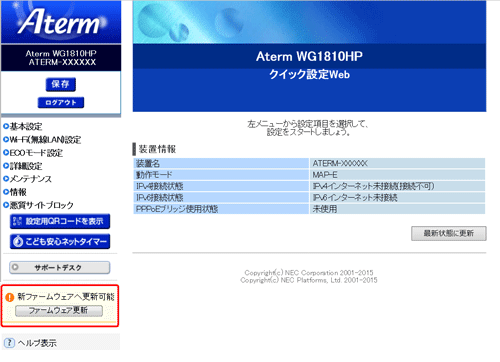This screenshot has width=500, height=362.
Task: Click the NEC Platforms copyright line
Action: click(x=309, y=280)
